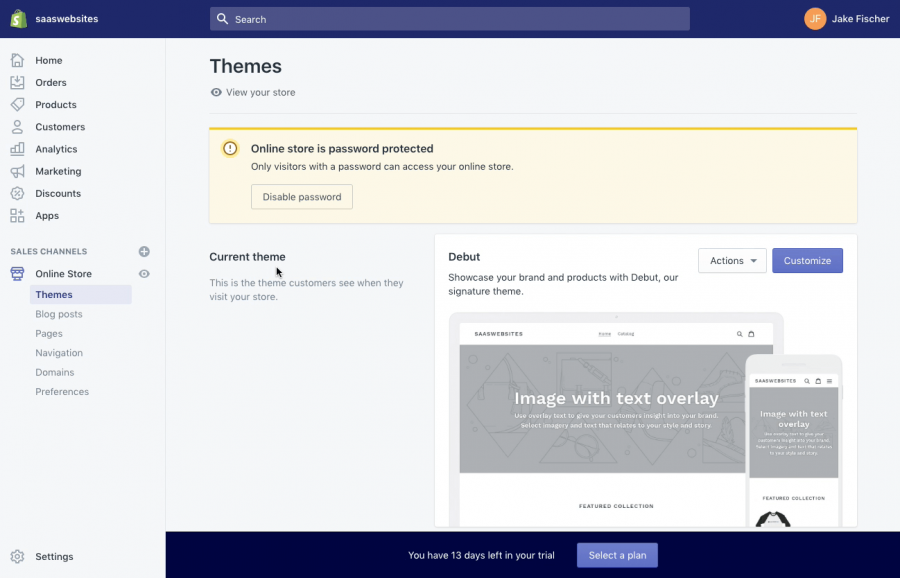Select a plan before the trial ends
Image resolution: width=900 pixels, height=578 pixels.
(x=617, y=555)
